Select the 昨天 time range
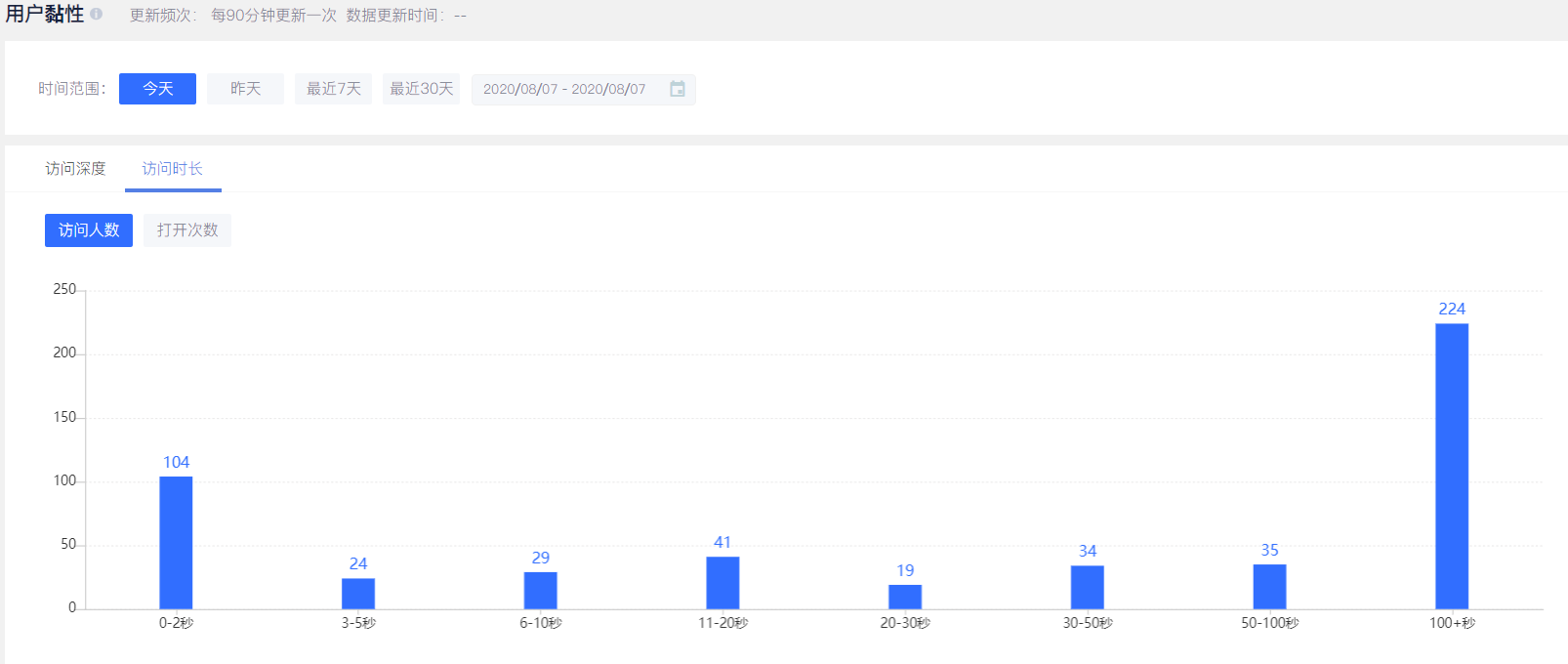This screenshot has height=664, width=1568. tap(245, 89)
